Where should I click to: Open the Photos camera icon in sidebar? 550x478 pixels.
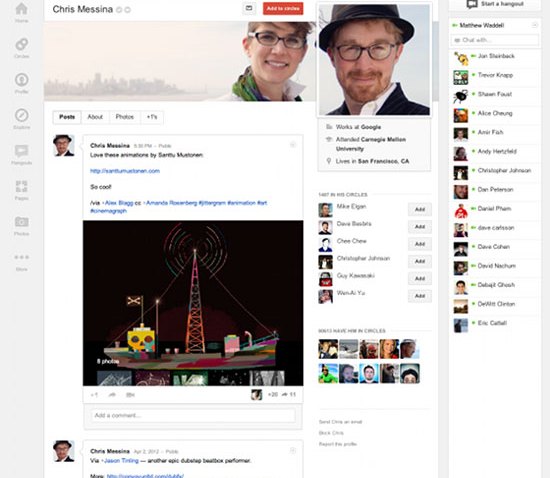pyautogui.click(x=21, y=222)
